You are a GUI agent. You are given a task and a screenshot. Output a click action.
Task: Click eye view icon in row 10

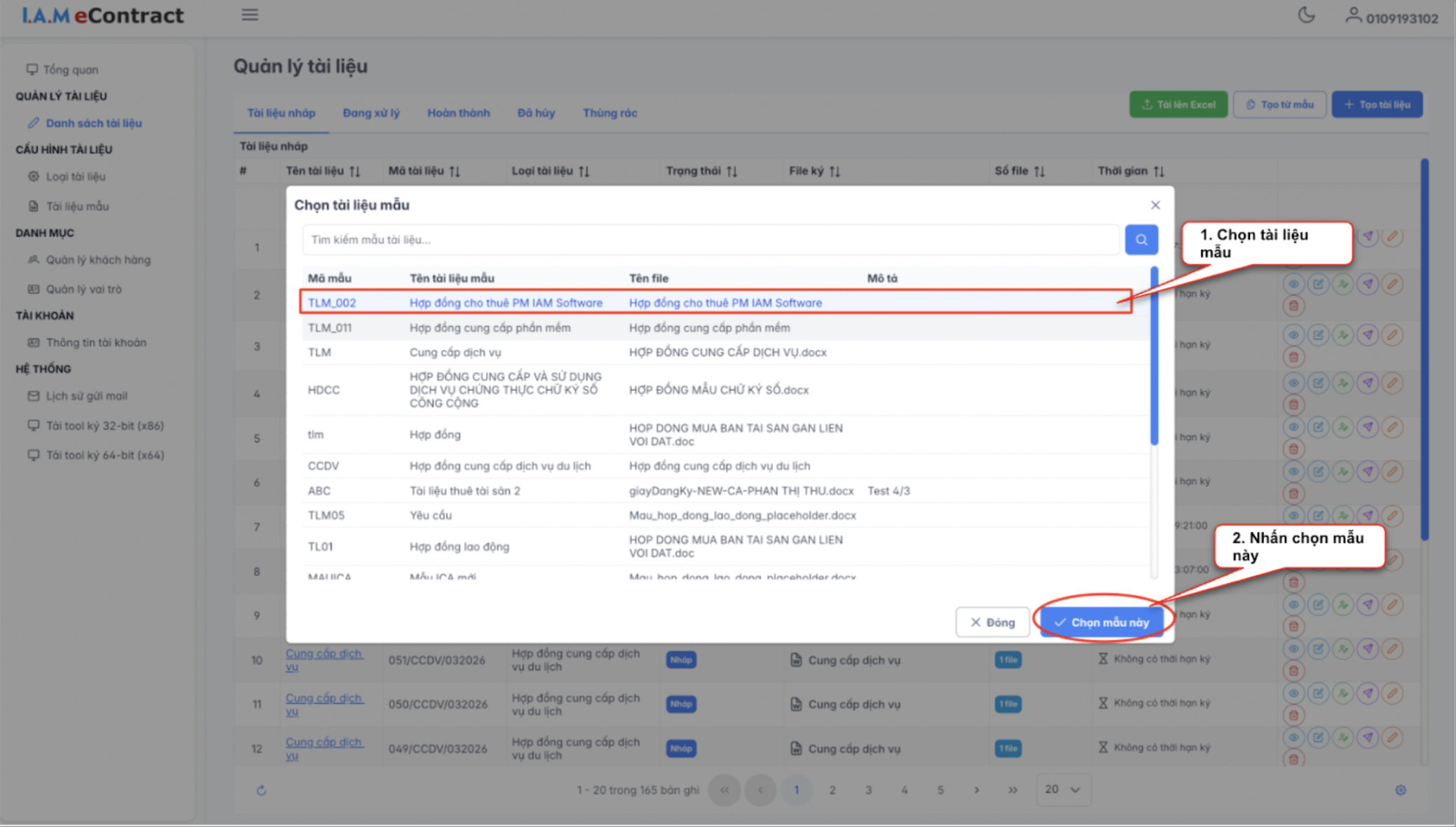1293,649
